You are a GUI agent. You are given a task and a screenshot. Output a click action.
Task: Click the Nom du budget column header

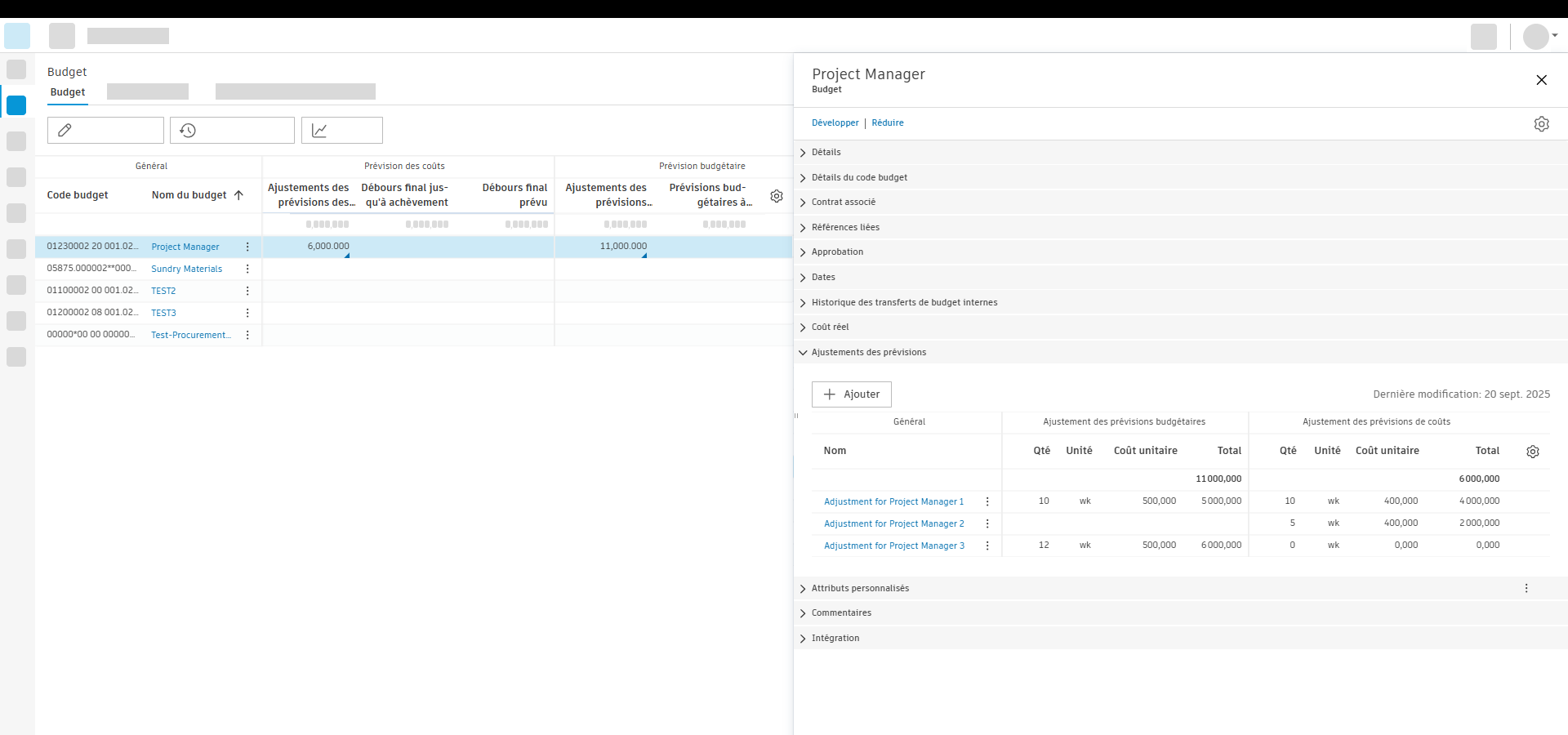pos(189,195)
